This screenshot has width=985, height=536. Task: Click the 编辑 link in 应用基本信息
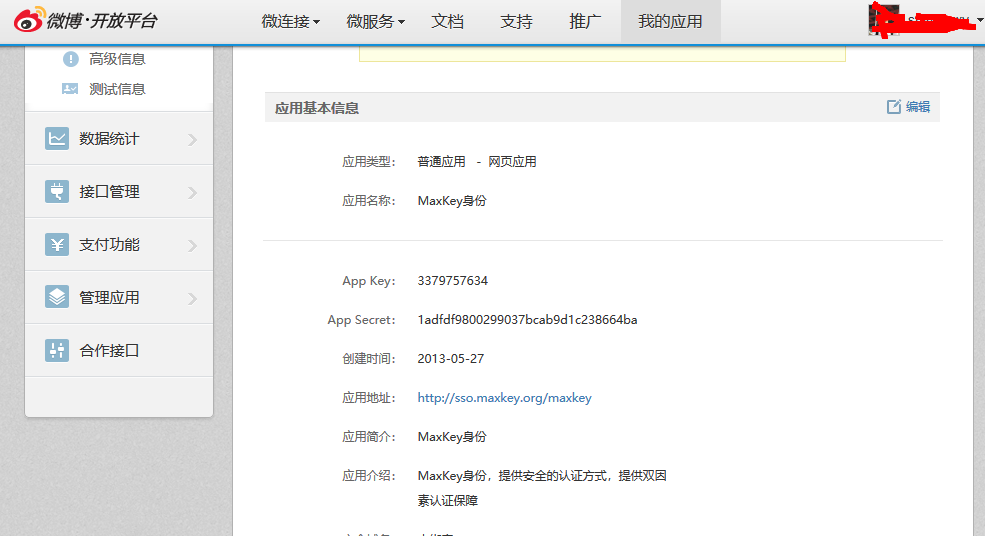pos(918,107)
